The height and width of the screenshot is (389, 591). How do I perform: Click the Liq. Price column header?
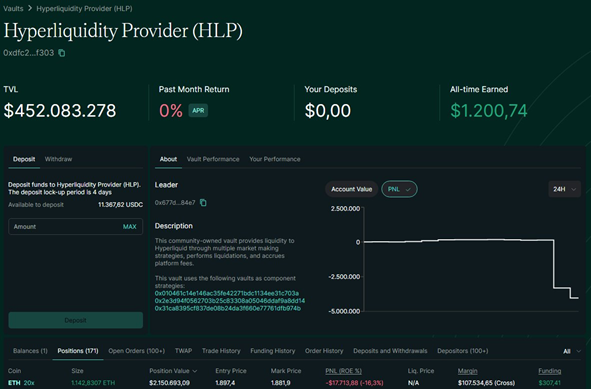coord(421,371)
